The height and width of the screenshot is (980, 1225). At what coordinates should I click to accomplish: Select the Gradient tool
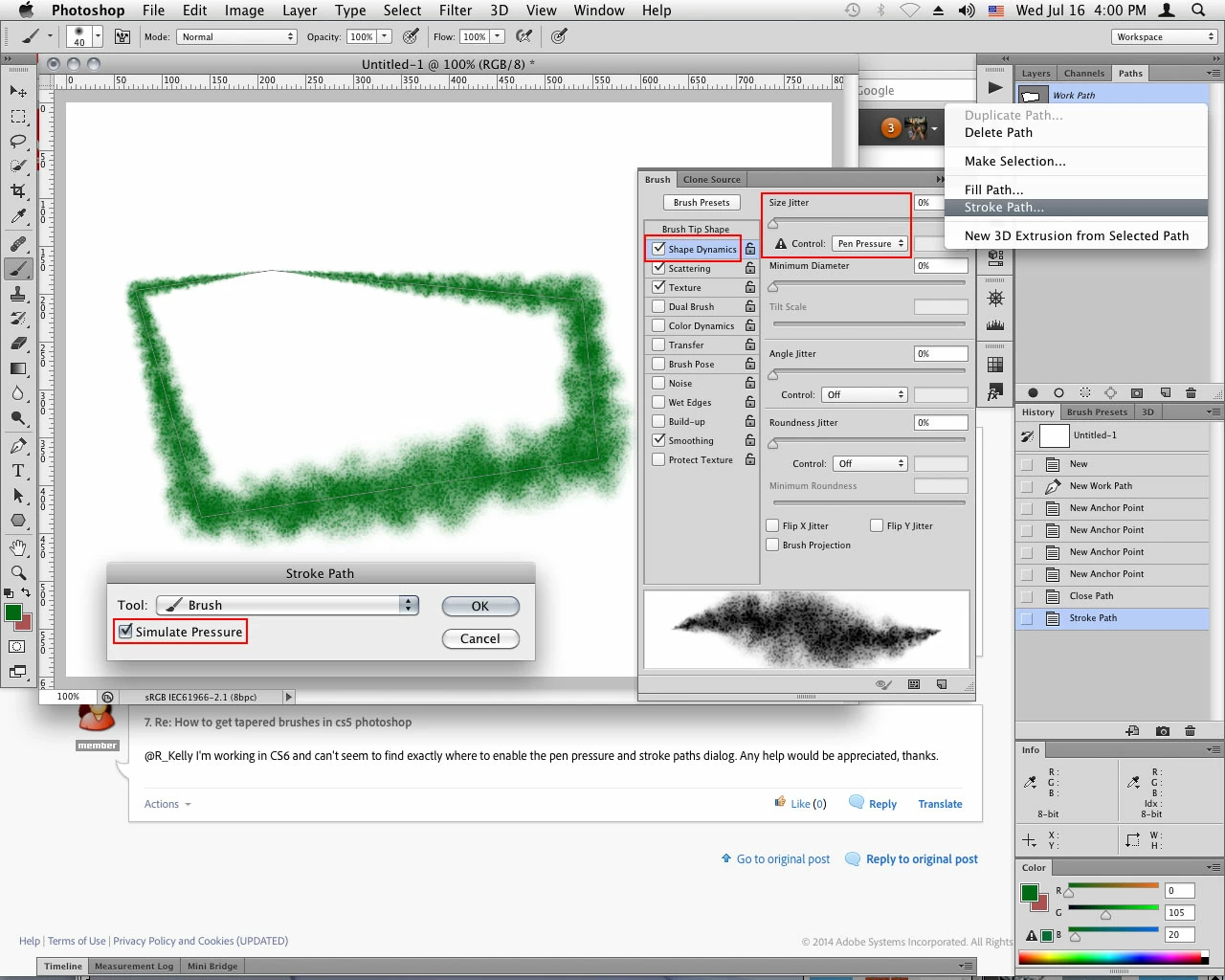[x=18, y=368]
